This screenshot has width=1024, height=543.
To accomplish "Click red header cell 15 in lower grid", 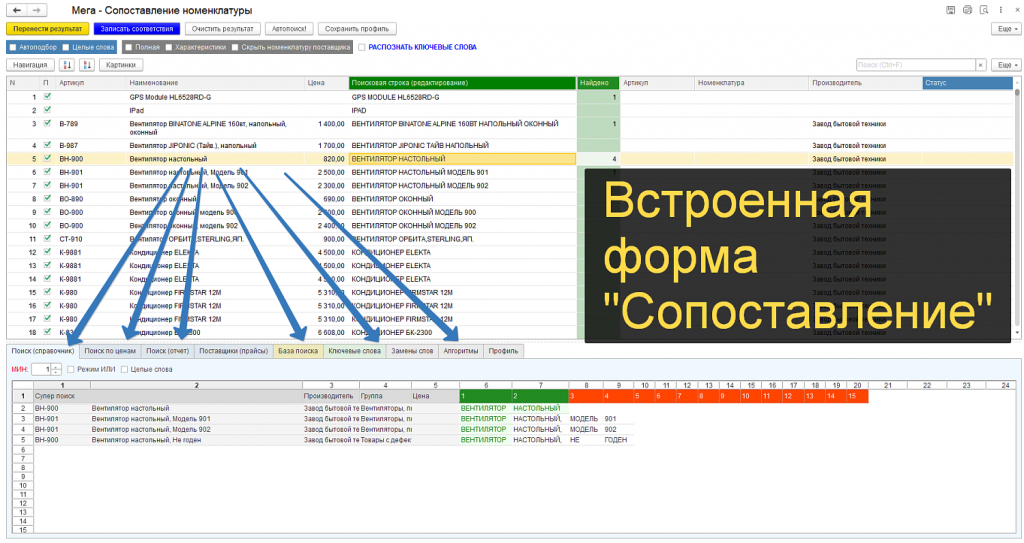I will tap(857, 396).
